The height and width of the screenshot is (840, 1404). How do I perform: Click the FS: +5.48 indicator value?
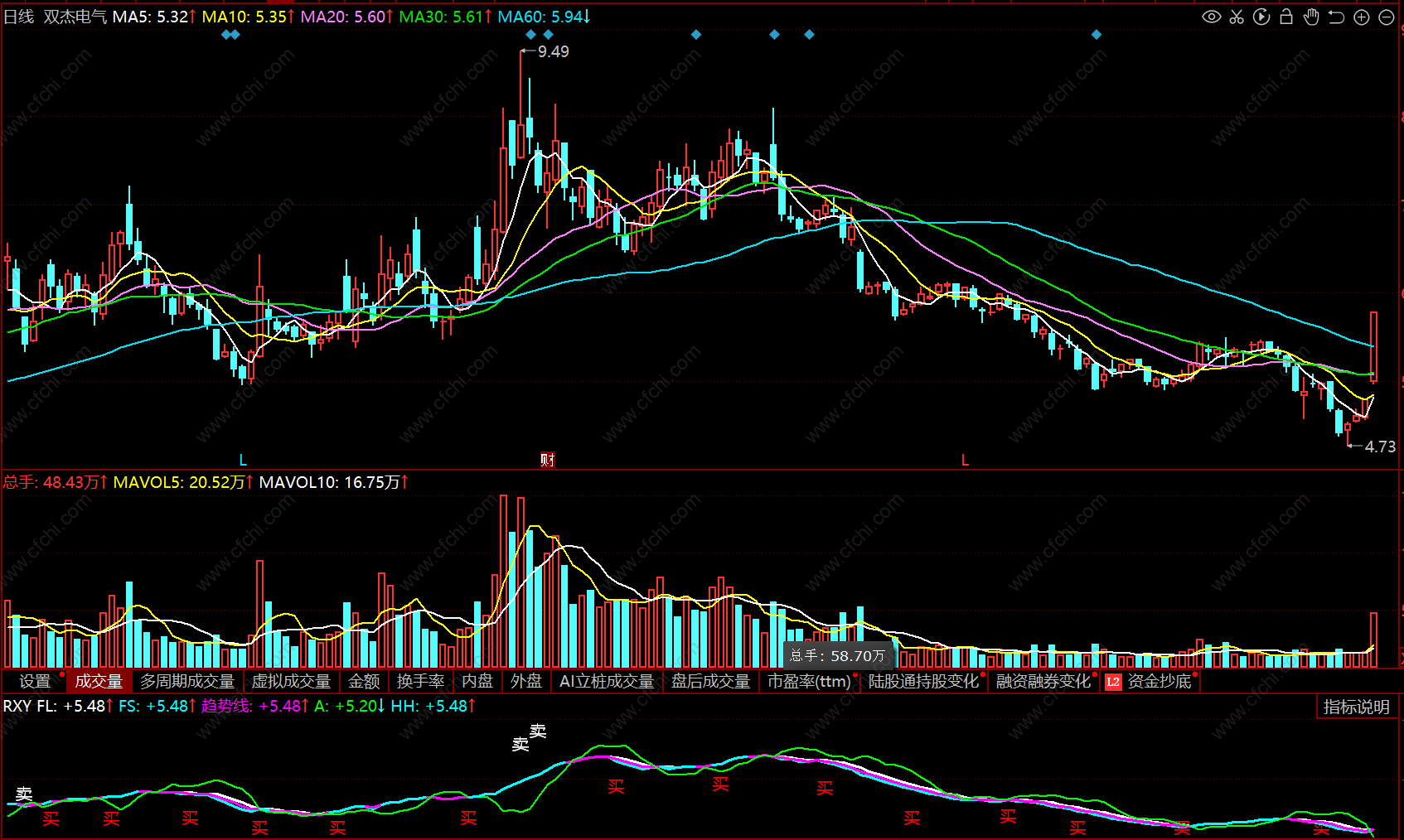point(157,706)
